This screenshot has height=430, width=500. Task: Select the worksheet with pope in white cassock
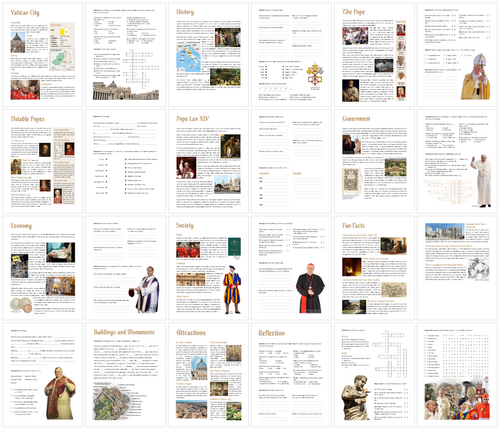pos(457,161)
